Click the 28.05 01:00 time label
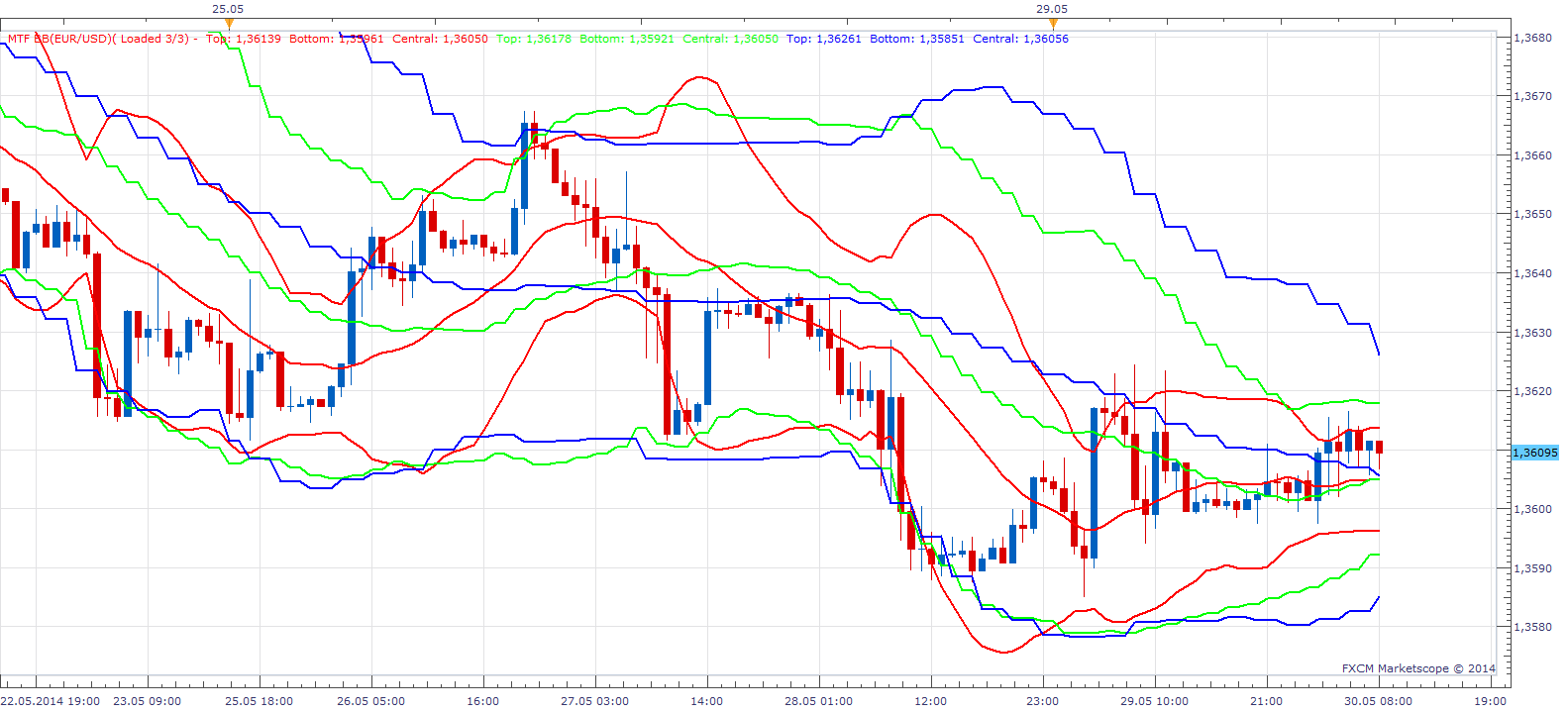Screen dimensions: 1568x713 [819, 701]
